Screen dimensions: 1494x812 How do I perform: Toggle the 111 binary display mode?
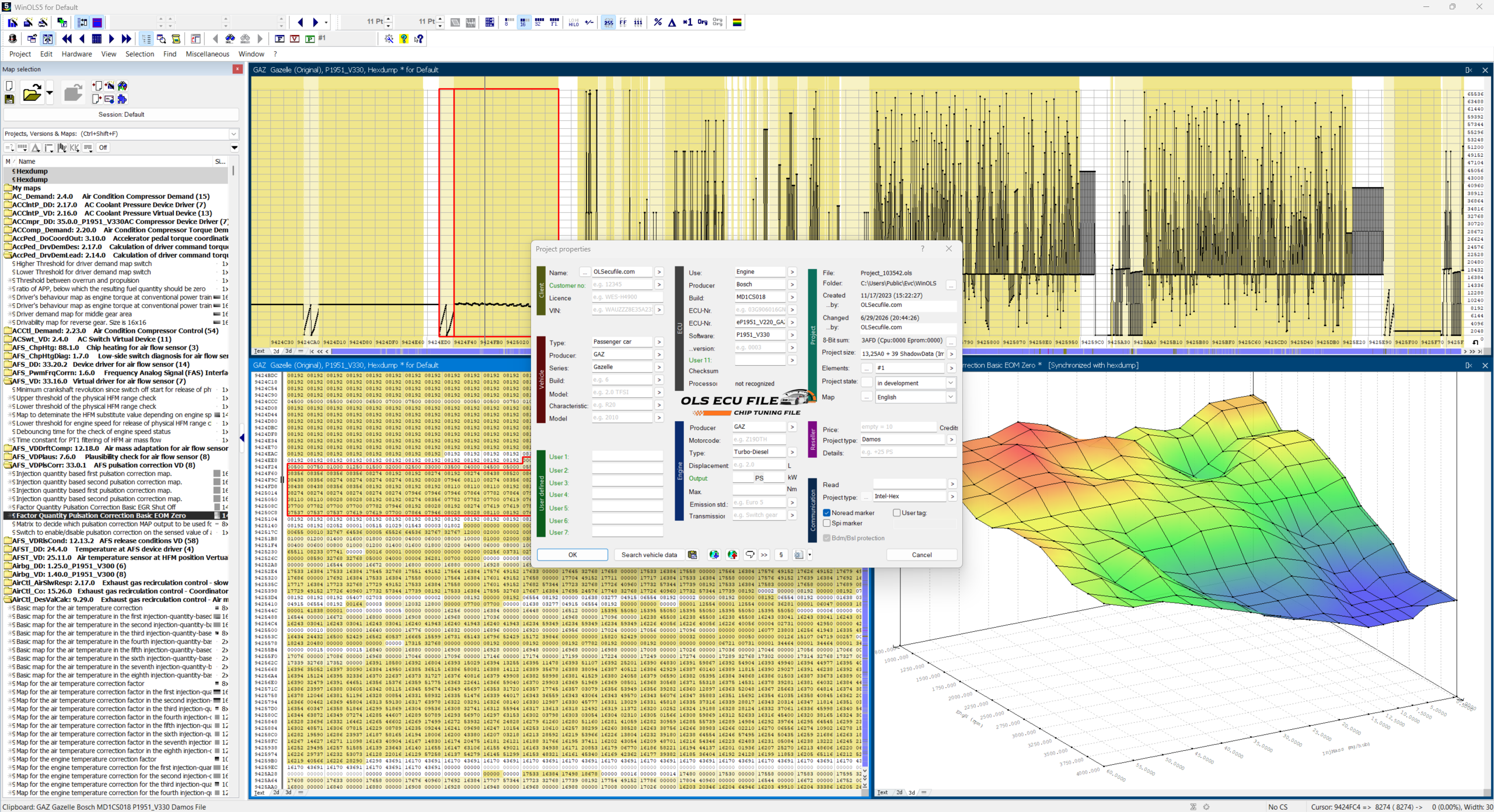tap(638, 22)
